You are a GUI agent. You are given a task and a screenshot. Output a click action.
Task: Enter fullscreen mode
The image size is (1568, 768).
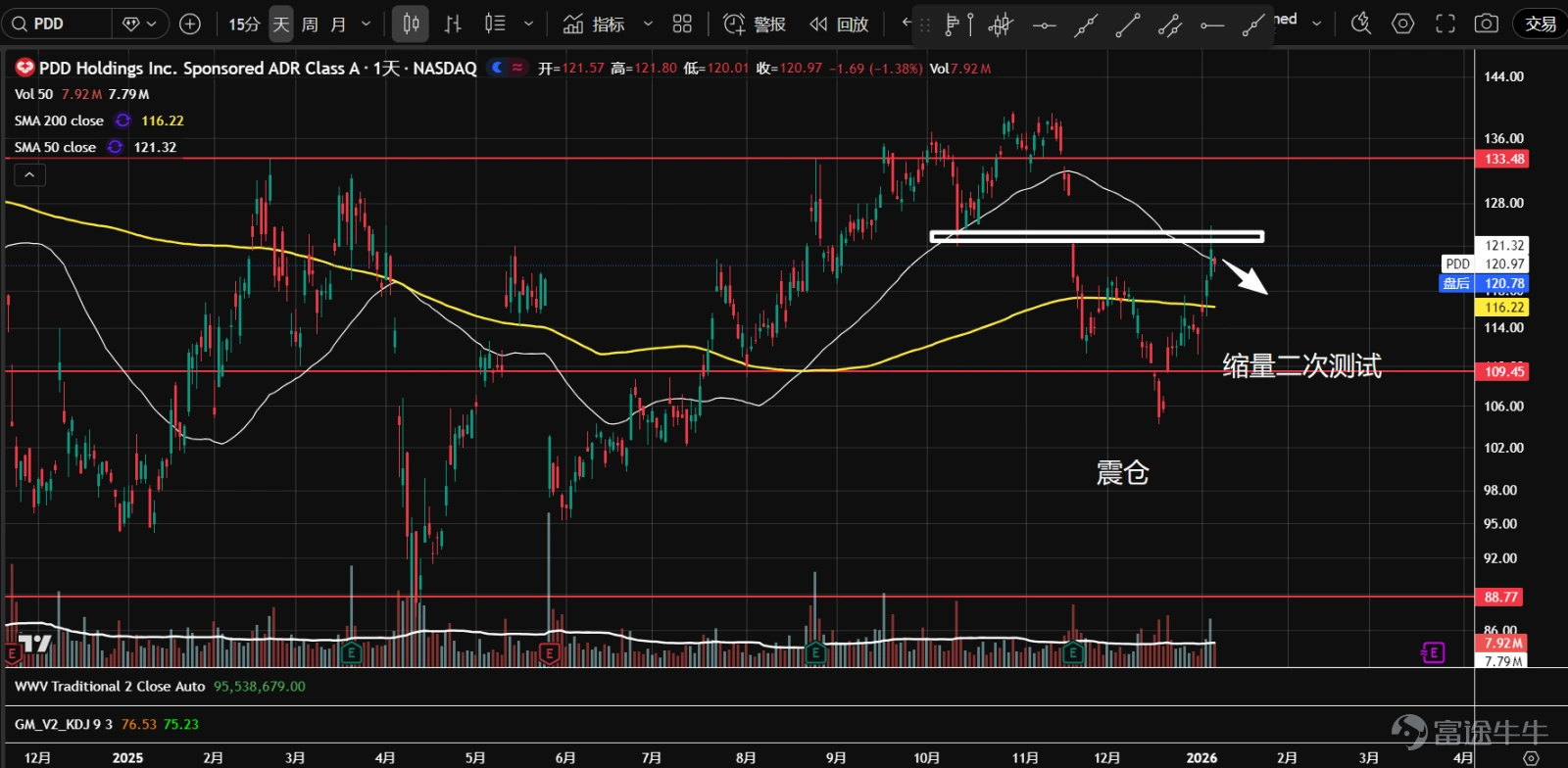click(x=1445, y=24)
